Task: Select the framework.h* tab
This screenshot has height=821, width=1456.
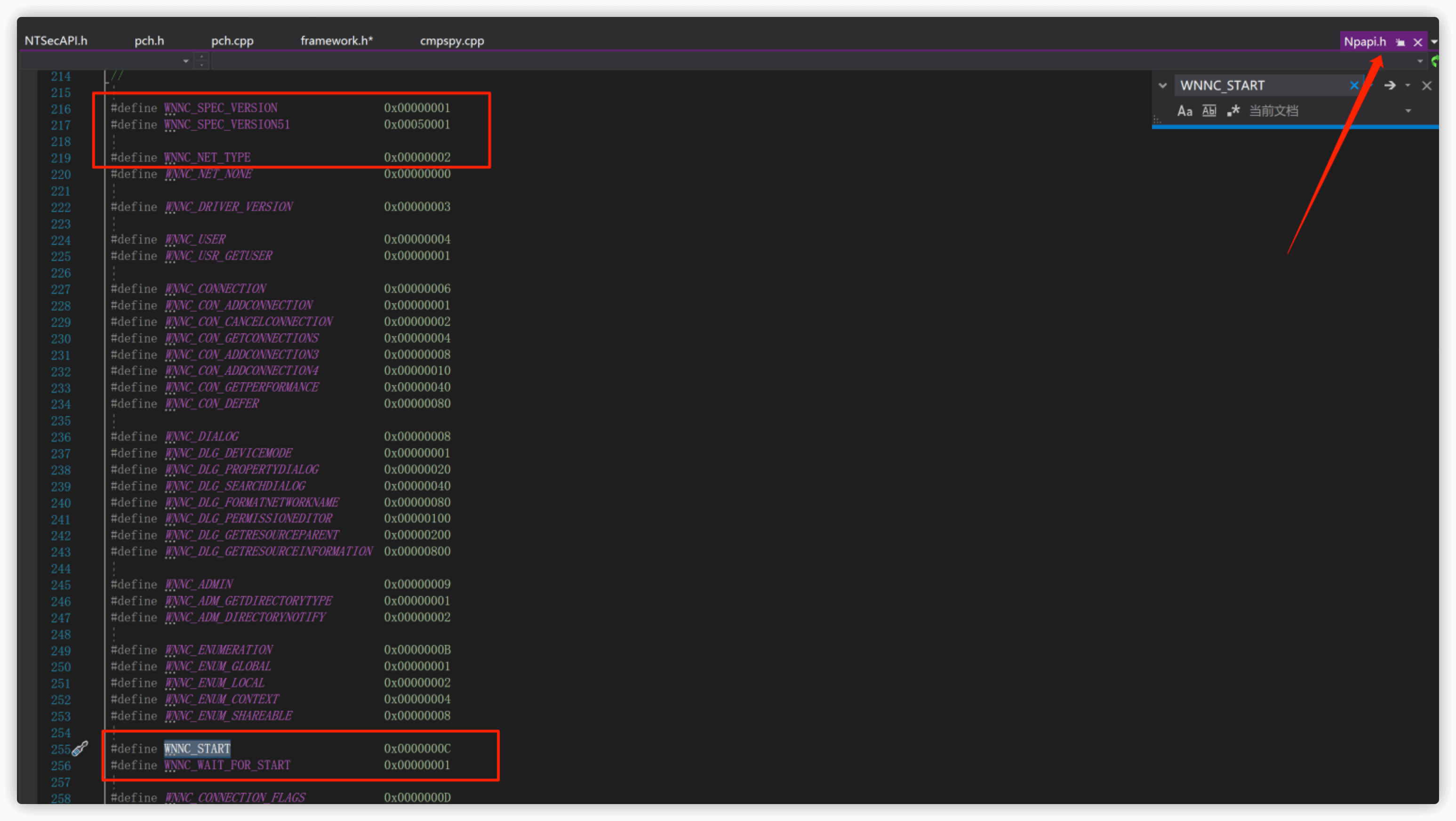Action: pos(336,40)
